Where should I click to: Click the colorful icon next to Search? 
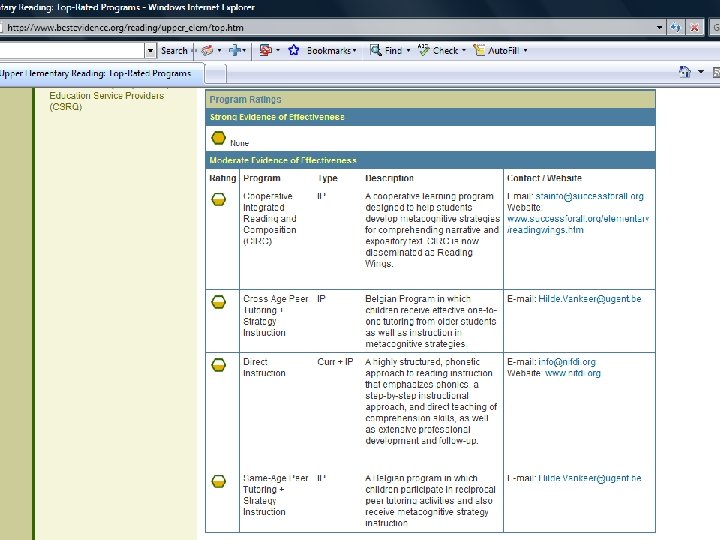click(208, 51)
